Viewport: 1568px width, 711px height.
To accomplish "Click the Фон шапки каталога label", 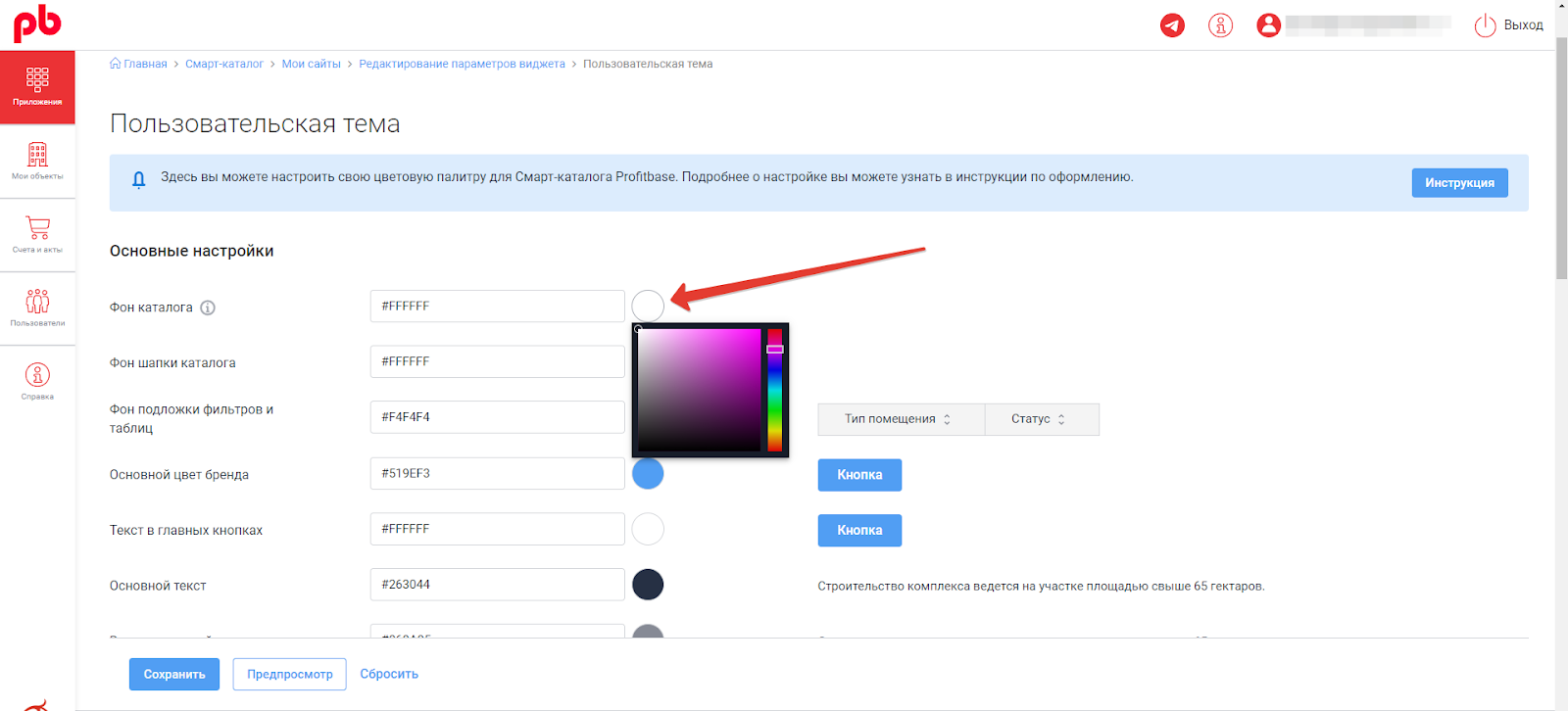I will (172, 362).
